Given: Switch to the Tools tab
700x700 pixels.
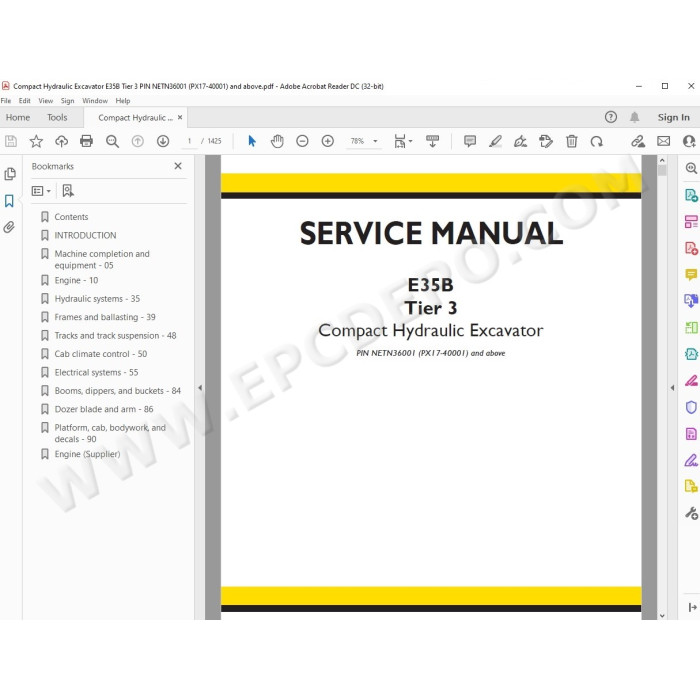Looking at the screenshot, I should click(x=57, y=117).
